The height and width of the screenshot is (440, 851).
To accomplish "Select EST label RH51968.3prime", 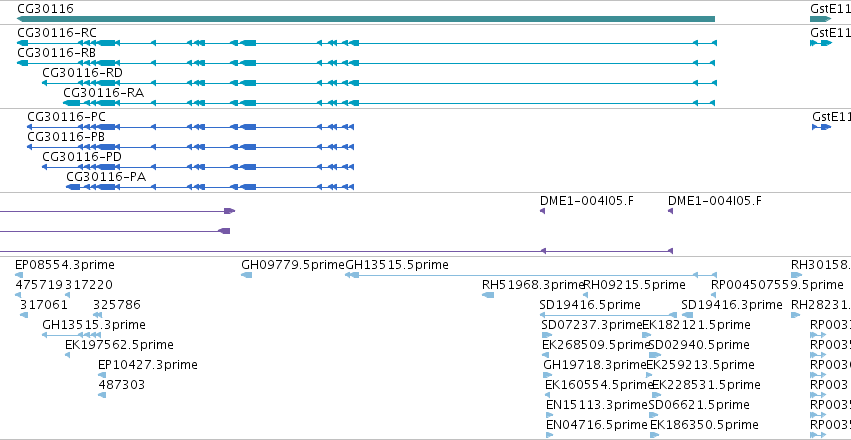I will tap(532, 285).
